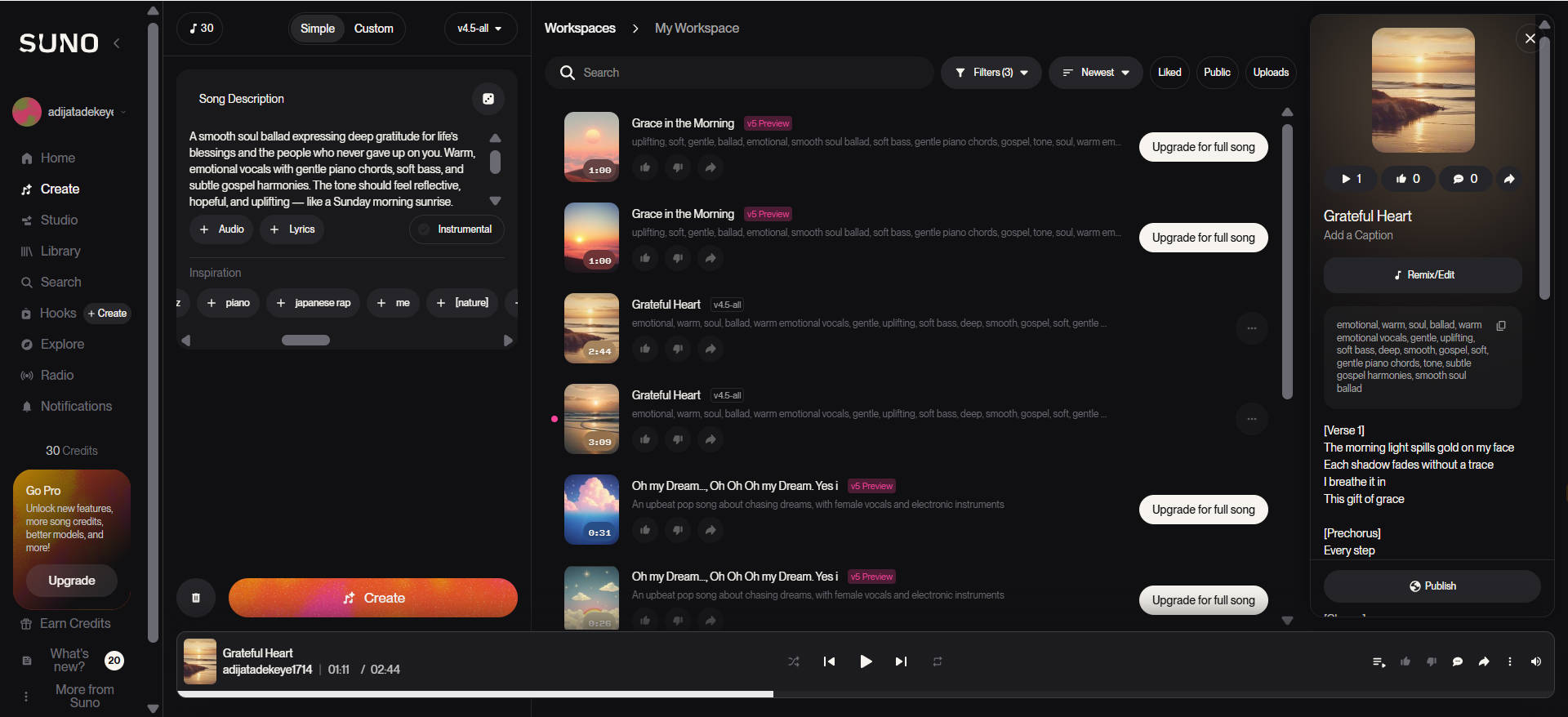This screenshot has width=1568, height=717.
Task: Like Grateful Heart in the details panel
Action: 1408,179
